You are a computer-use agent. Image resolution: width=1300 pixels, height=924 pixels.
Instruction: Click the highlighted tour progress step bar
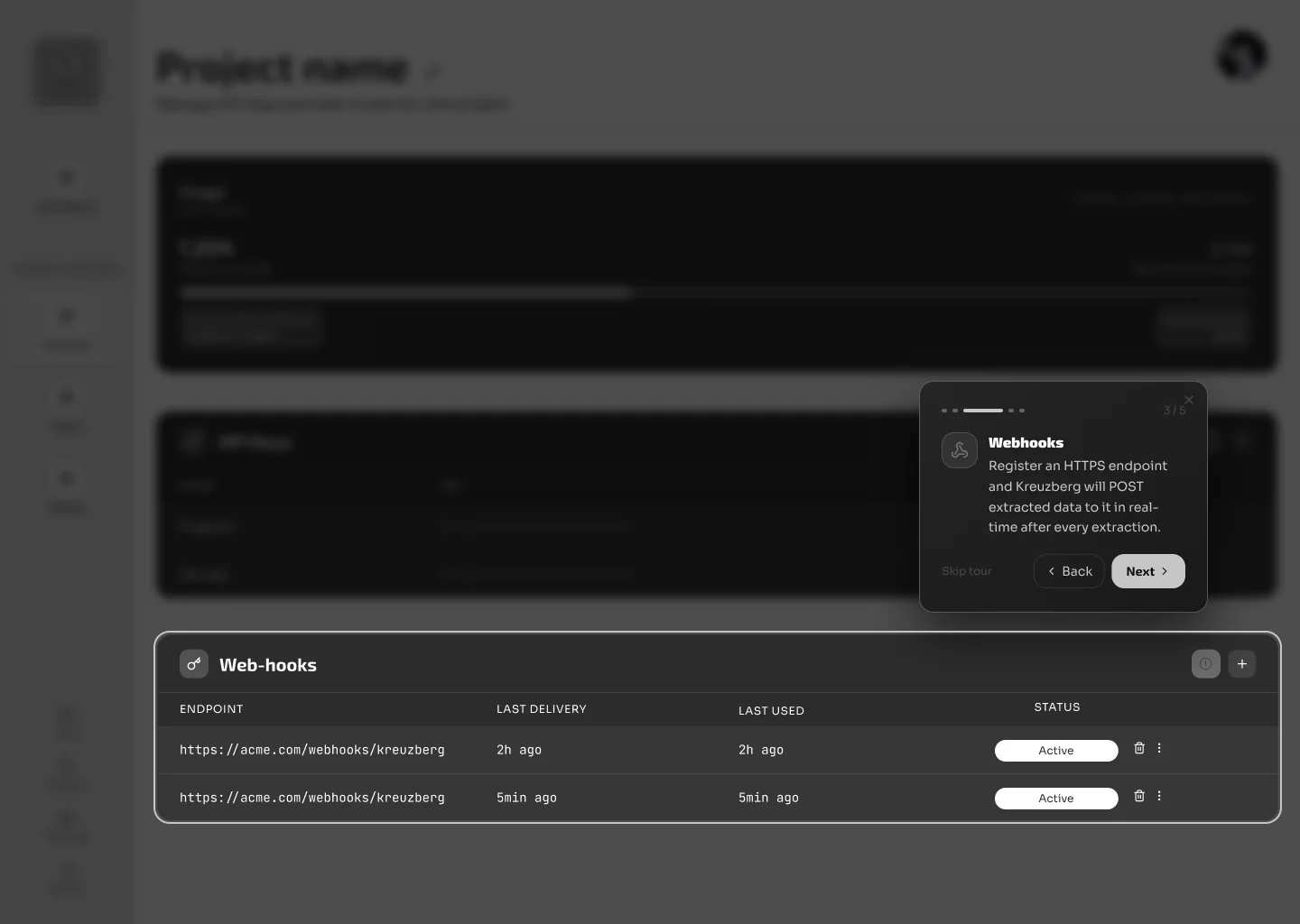[983, 411]
